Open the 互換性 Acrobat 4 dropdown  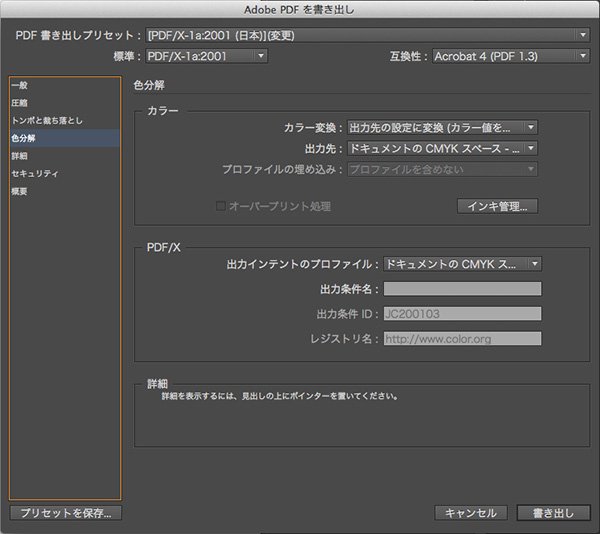click(x=511, y=56)
